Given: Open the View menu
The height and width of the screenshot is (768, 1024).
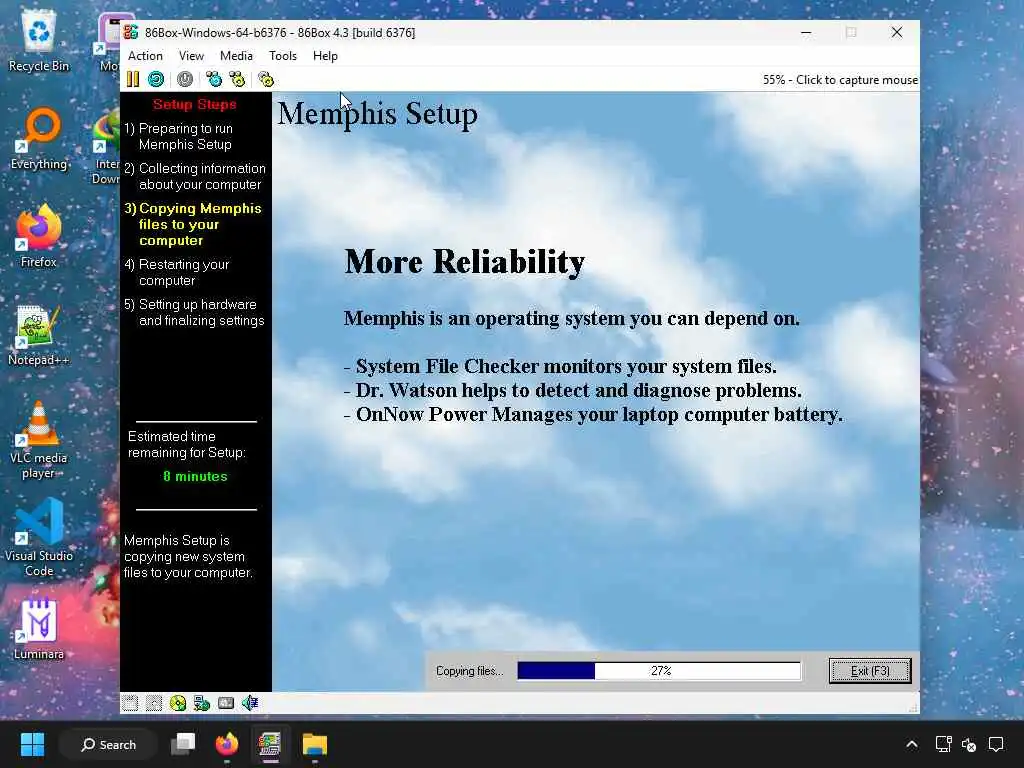Looking at the screenshot, I should click(191, 56).
